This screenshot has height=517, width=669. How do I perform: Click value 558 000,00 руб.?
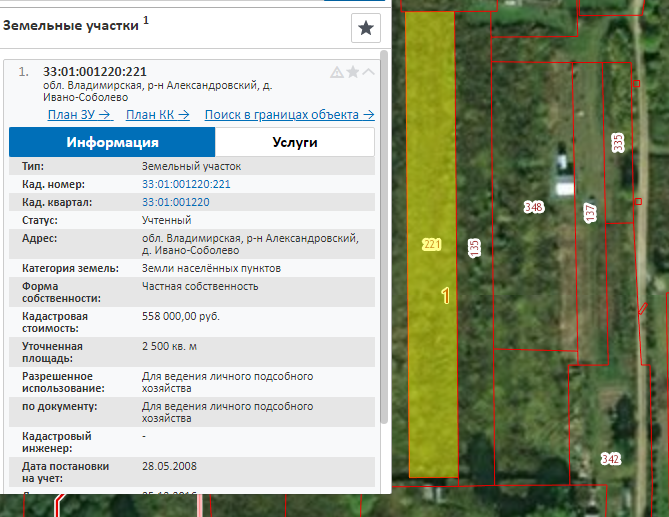point(181,317)
